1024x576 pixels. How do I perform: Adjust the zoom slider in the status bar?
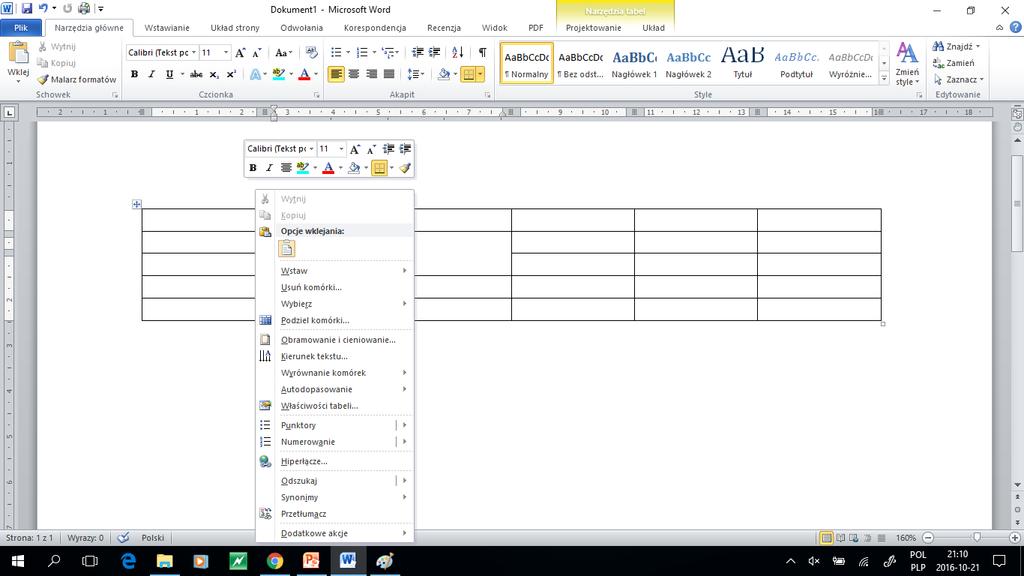click(976, 538)
